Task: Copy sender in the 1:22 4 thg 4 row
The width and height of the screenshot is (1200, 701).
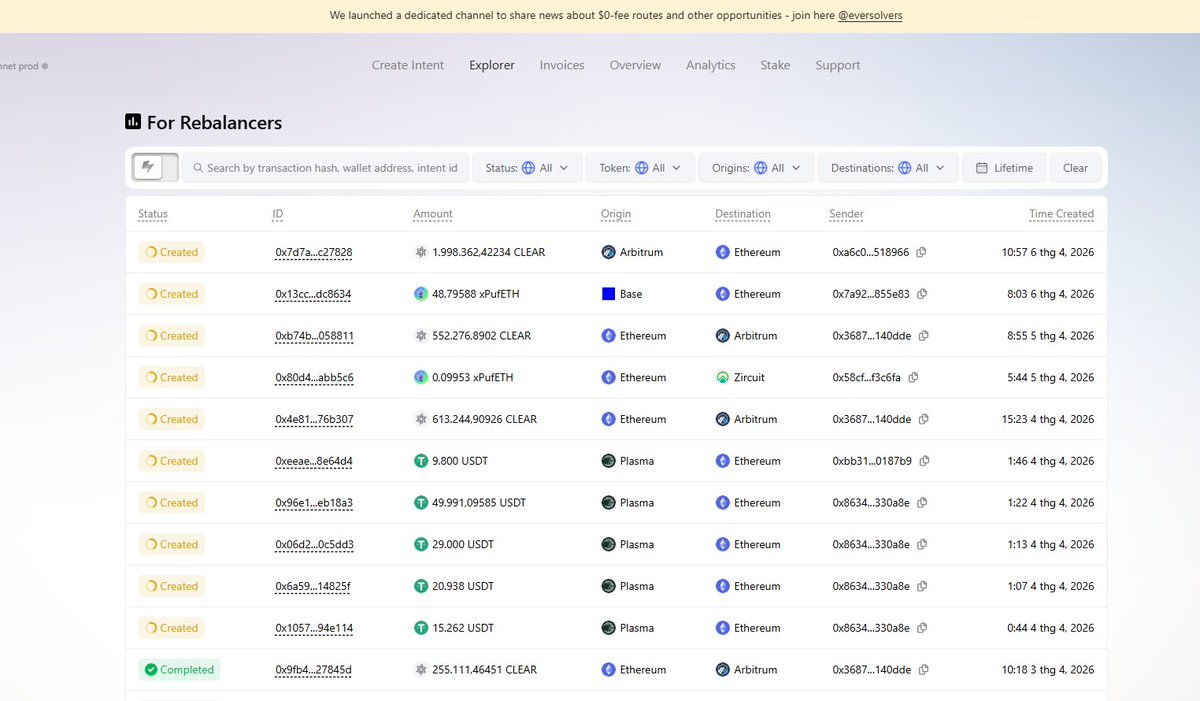Action: [x=922, y=503]
